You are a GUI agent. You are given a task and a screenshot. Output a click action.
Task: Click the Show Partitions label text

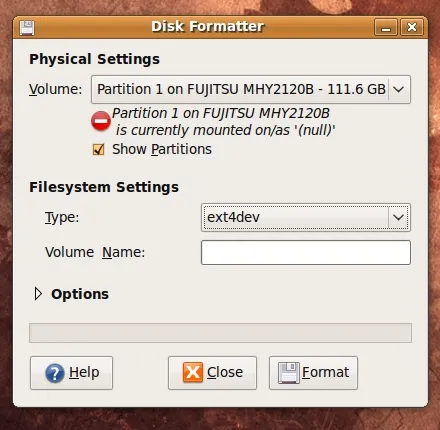pos(162,149)
